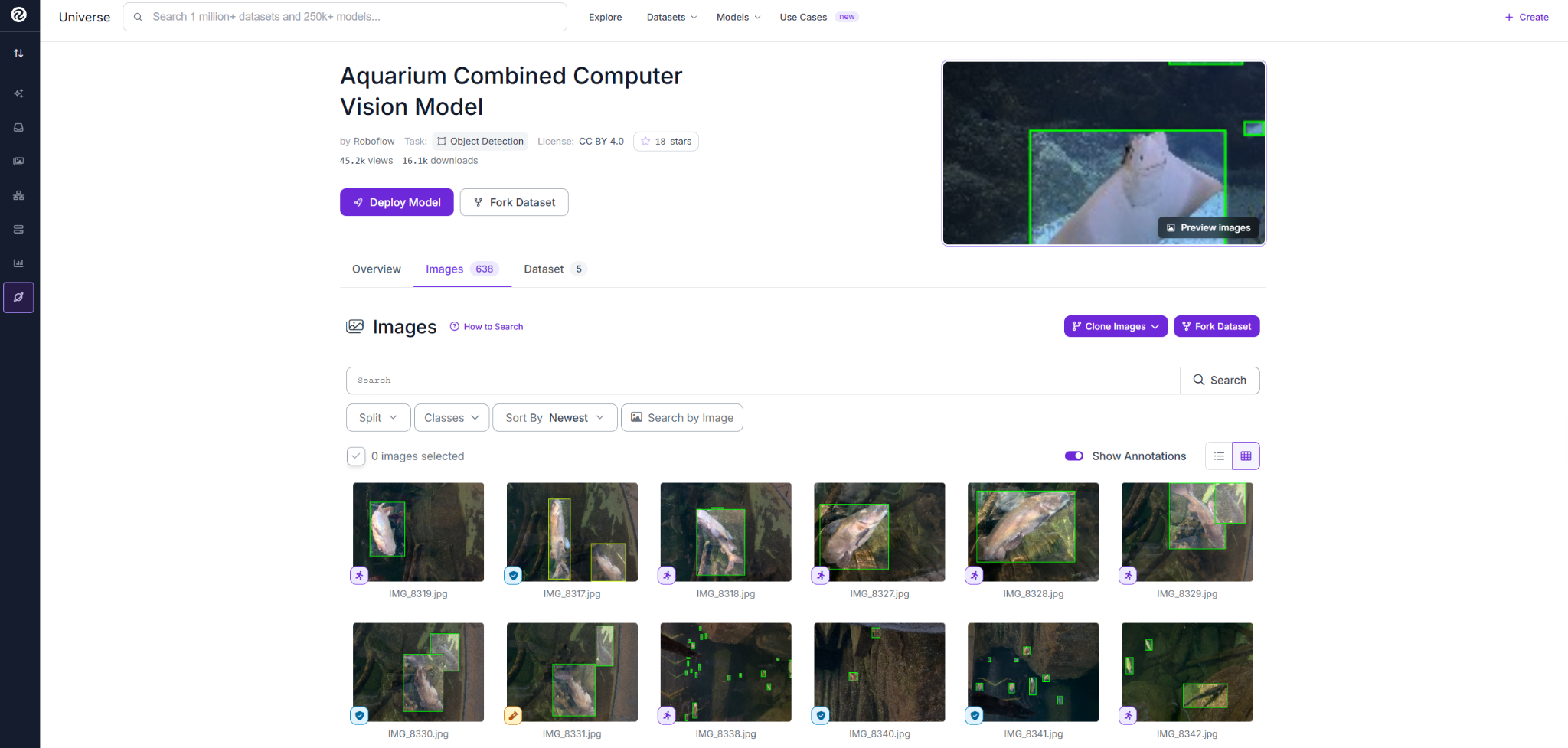1568x748 pixels.
Task: Click the star icon beside 18 stars
Action: (x=645, y=141)
